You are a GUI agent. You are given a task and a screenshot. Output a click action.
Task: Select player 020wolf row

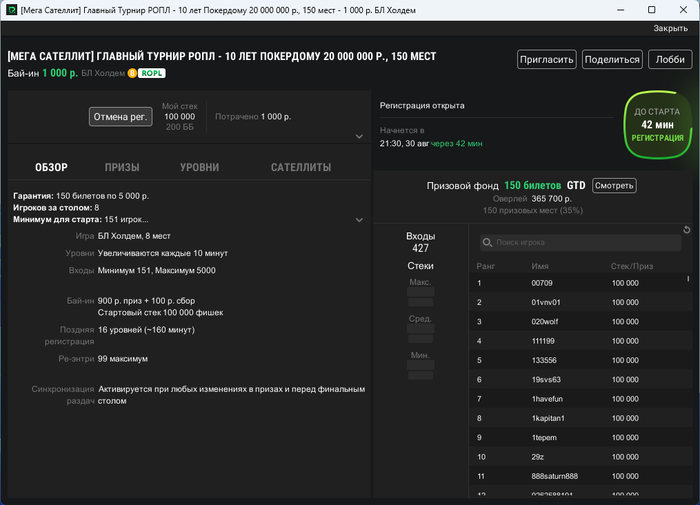coord(580,321)
